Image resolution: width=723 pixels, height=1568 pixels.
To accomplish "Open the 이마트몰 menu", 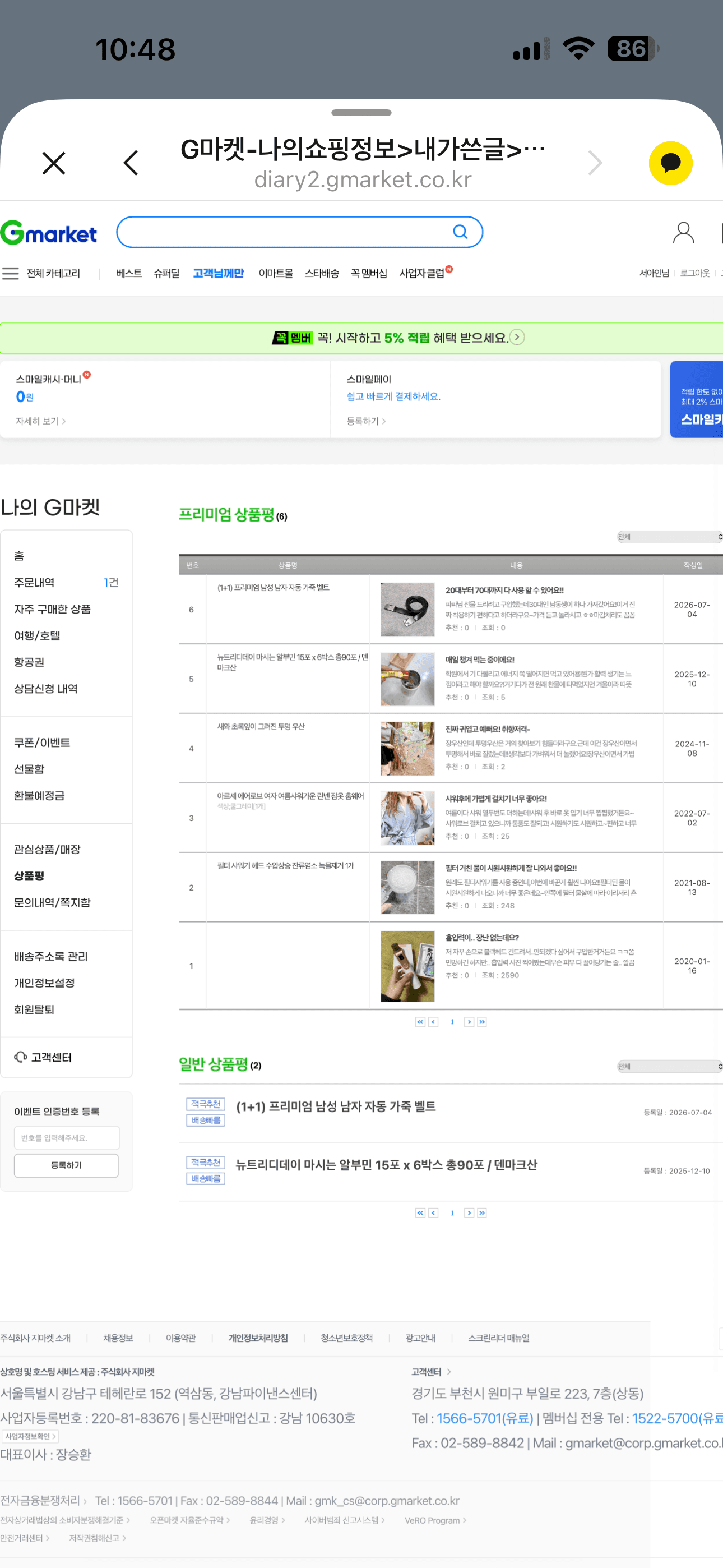I will tap(276, 273).
